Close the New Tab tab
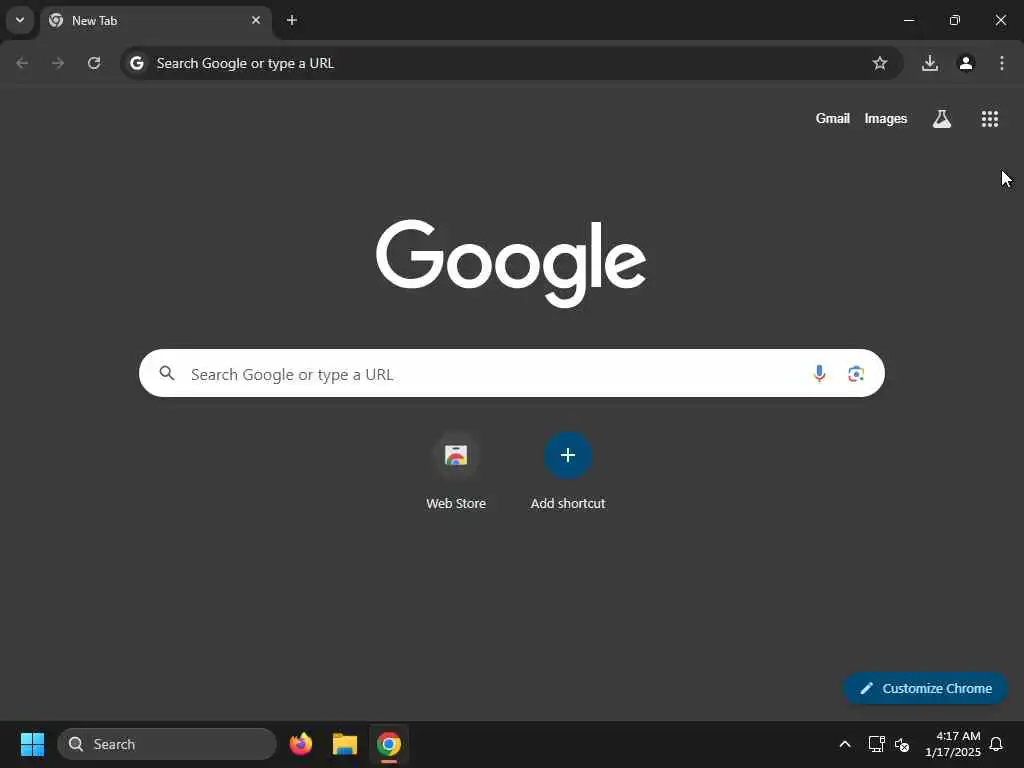 (256, 20)
